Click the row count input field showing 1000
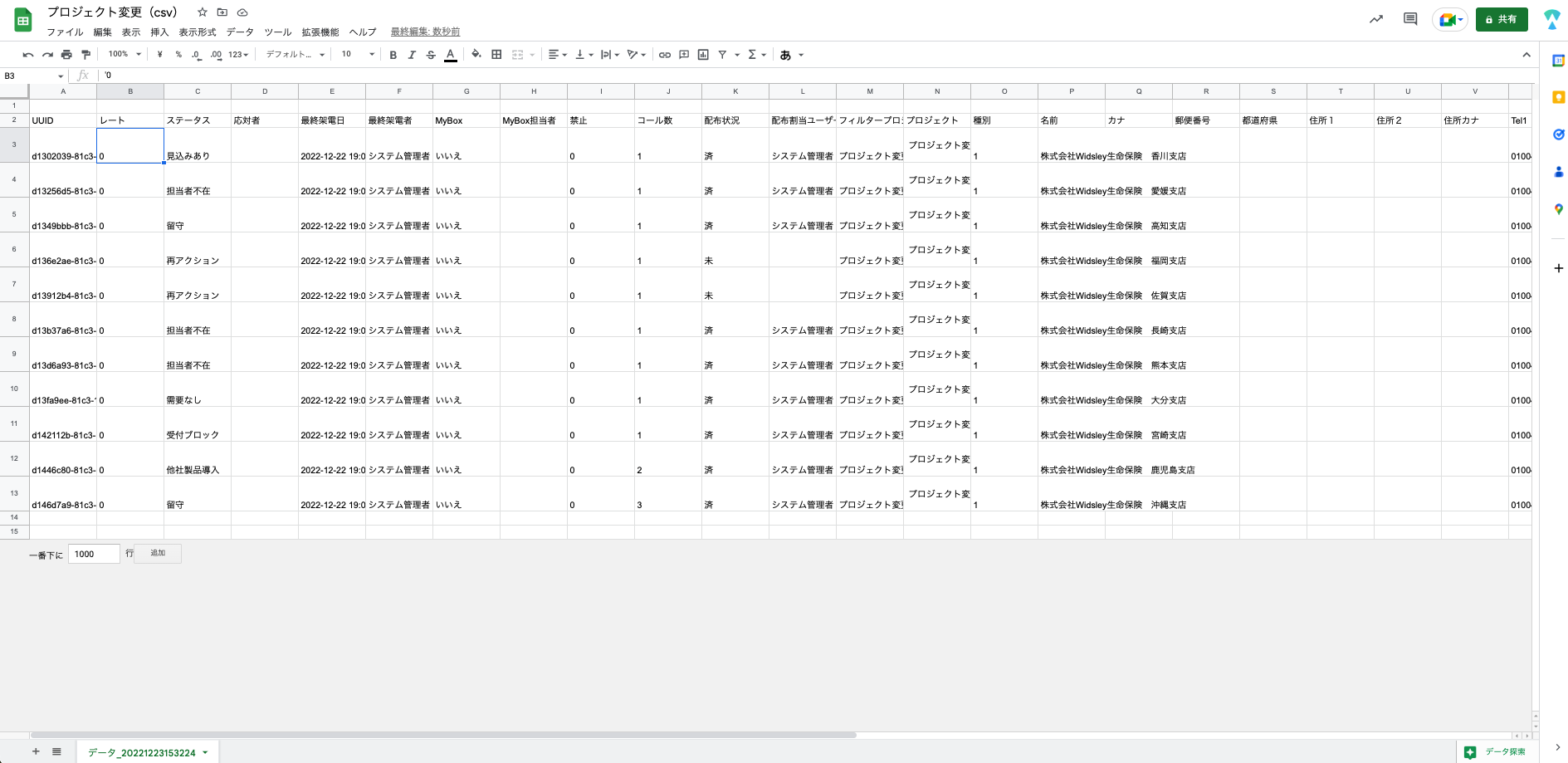 tap(94, 554)
